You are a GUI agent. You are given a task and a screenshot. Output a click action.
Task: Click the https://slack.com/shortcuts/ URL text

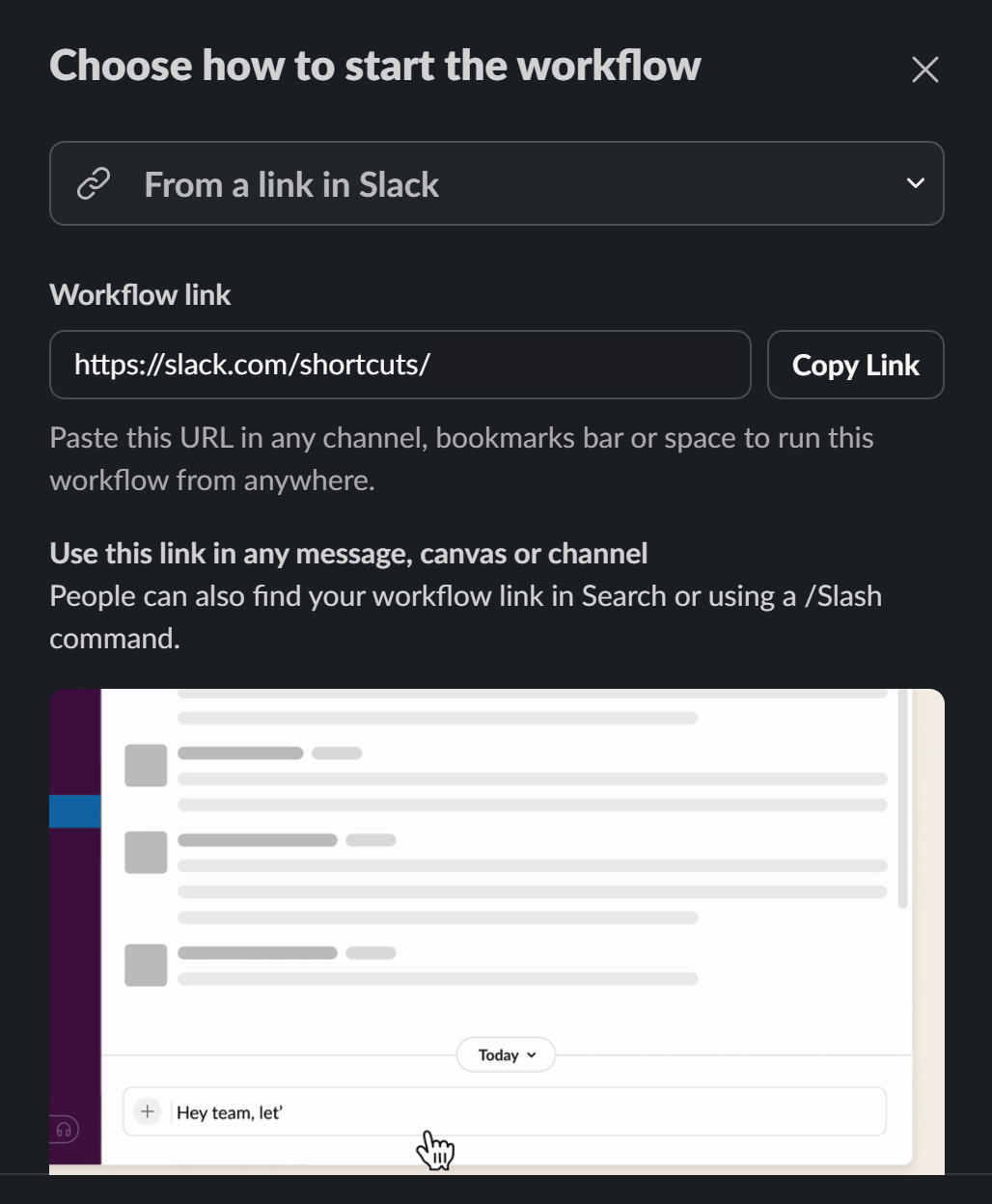pos(252,365)
